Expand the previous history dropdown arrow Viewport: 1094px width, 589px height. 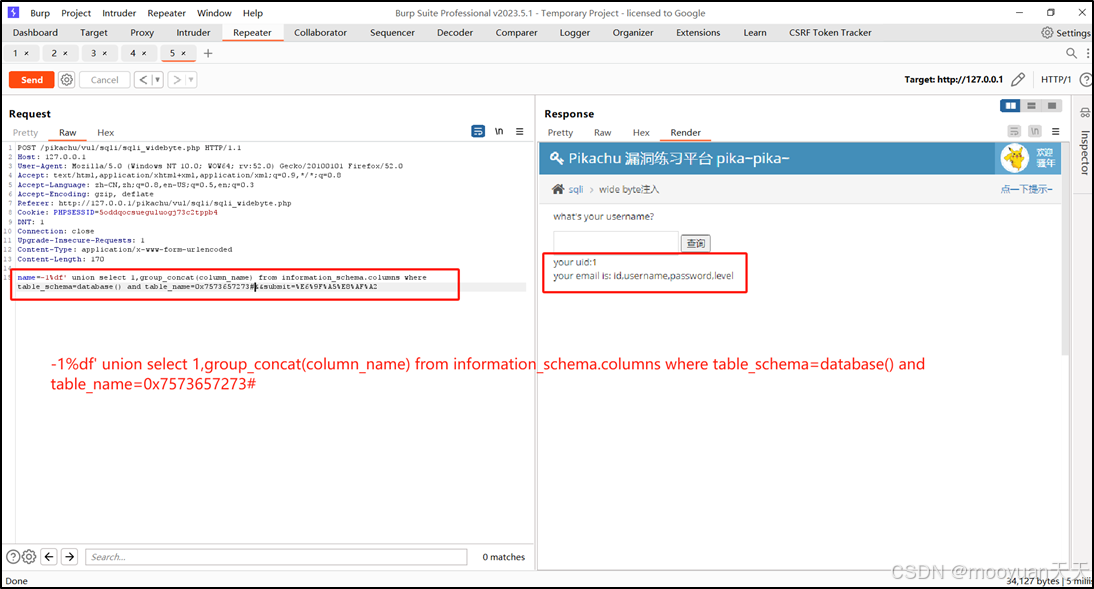coord(158,80)
